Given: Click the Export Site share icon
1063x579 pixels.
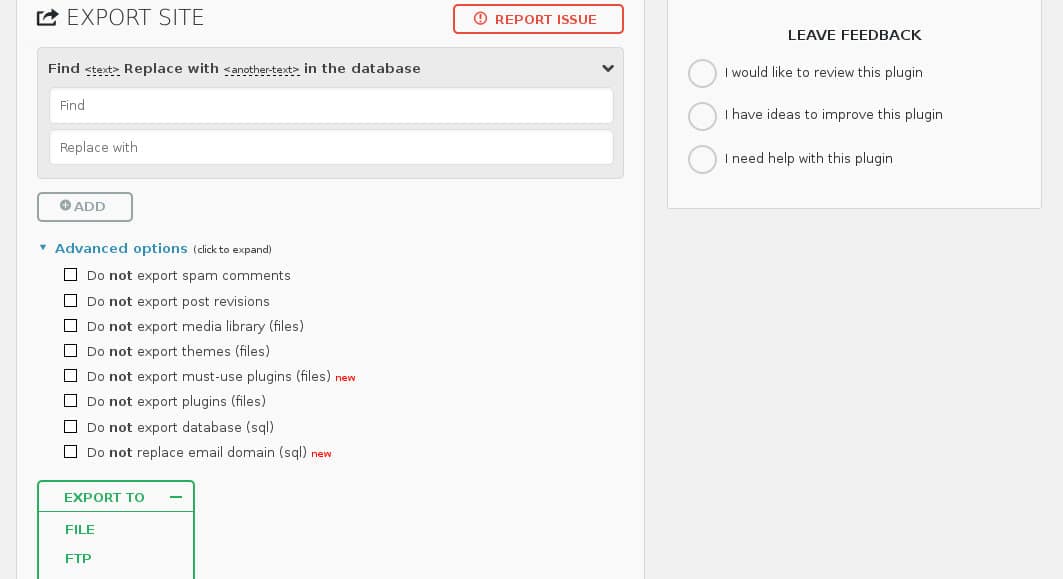Looking at the screenshot, I should 47,18.
